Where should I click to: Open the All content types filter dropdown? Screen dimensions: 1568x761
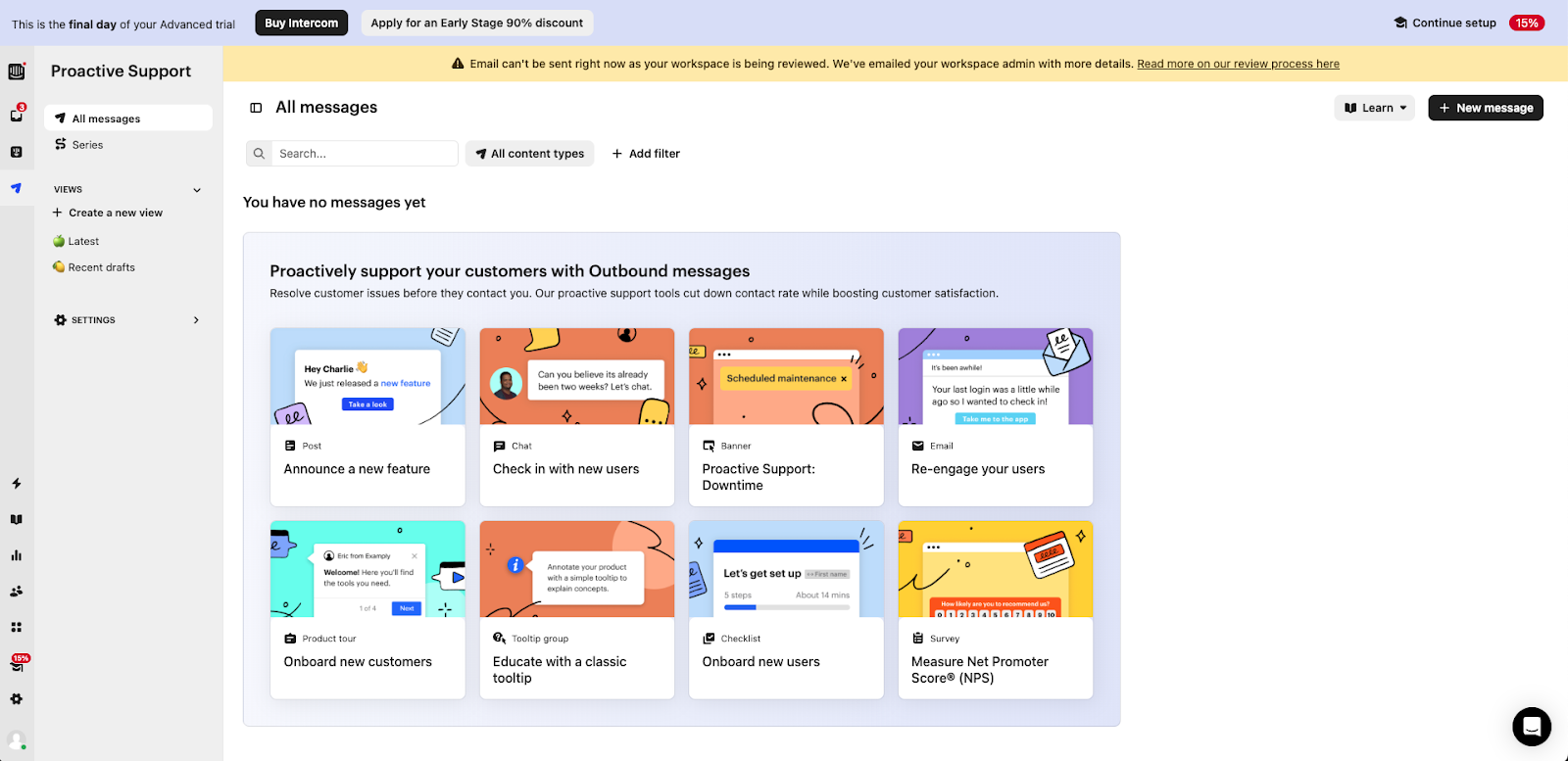(x=529, y=154)
